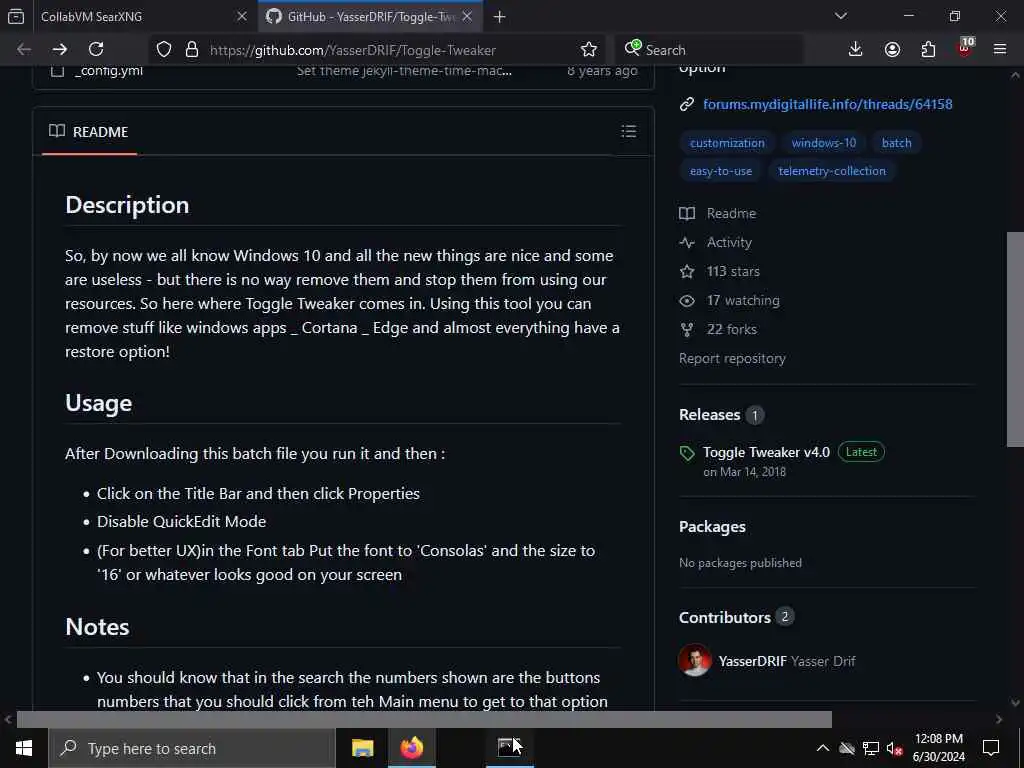Click the Firefox Search box
Viewport: 1024px width, 768px height.
tap(709, 50)
